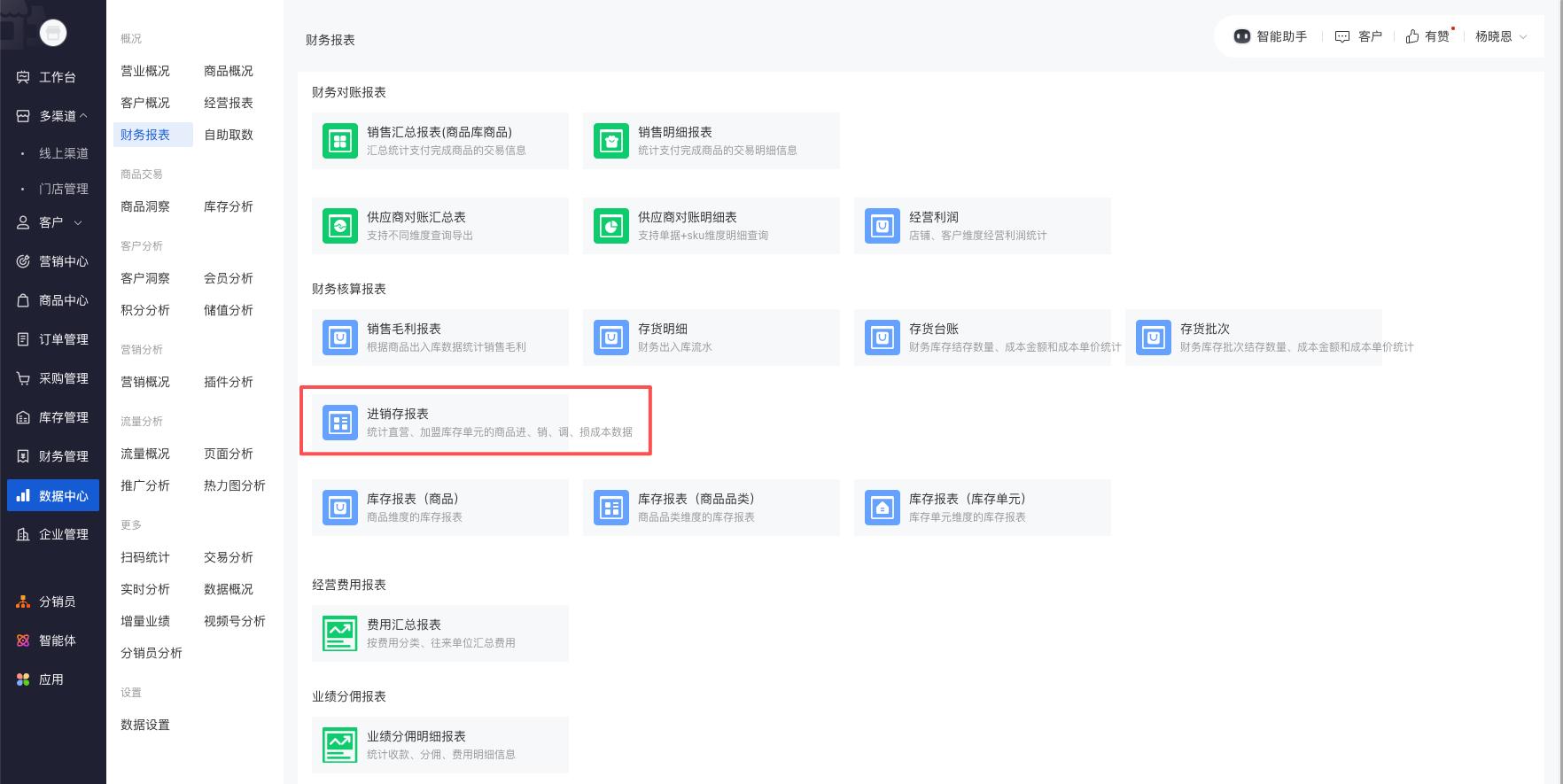Click the store avatar logo at top-left
Image resolution: width=1563 pixels, height=784 pixels.
point(53,33)
